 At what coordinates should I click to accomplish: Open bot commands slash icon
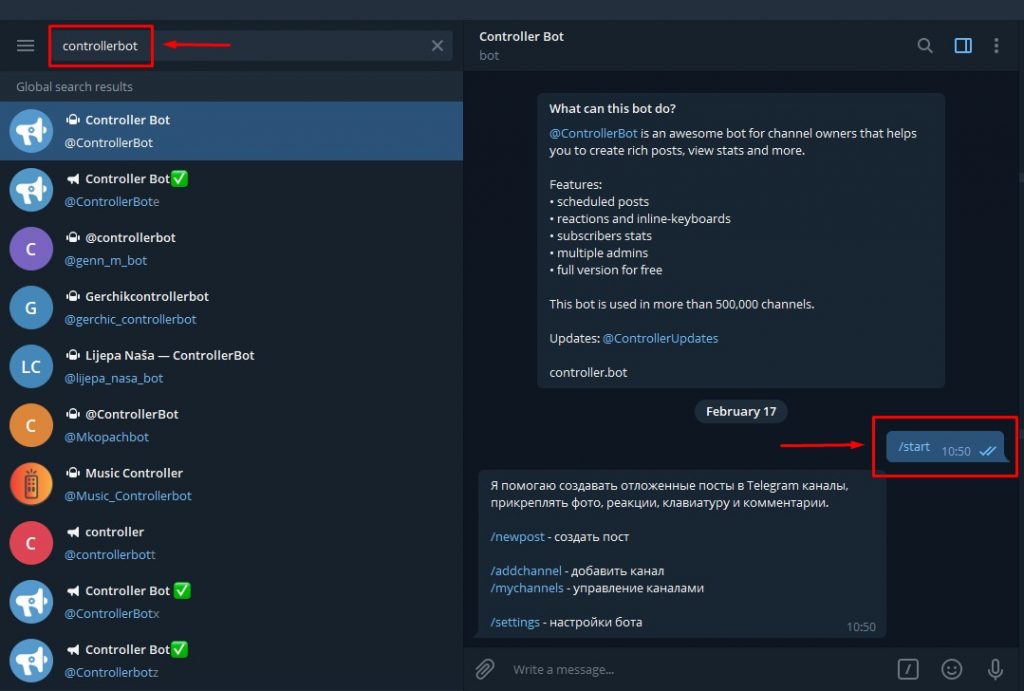pos(908,669)
